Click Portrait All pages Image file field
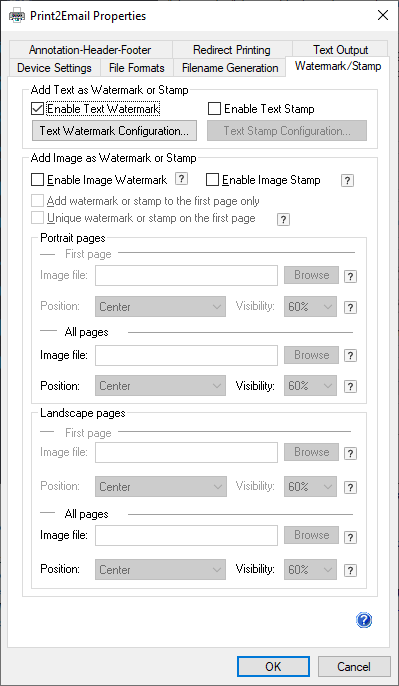 (186, 355)
